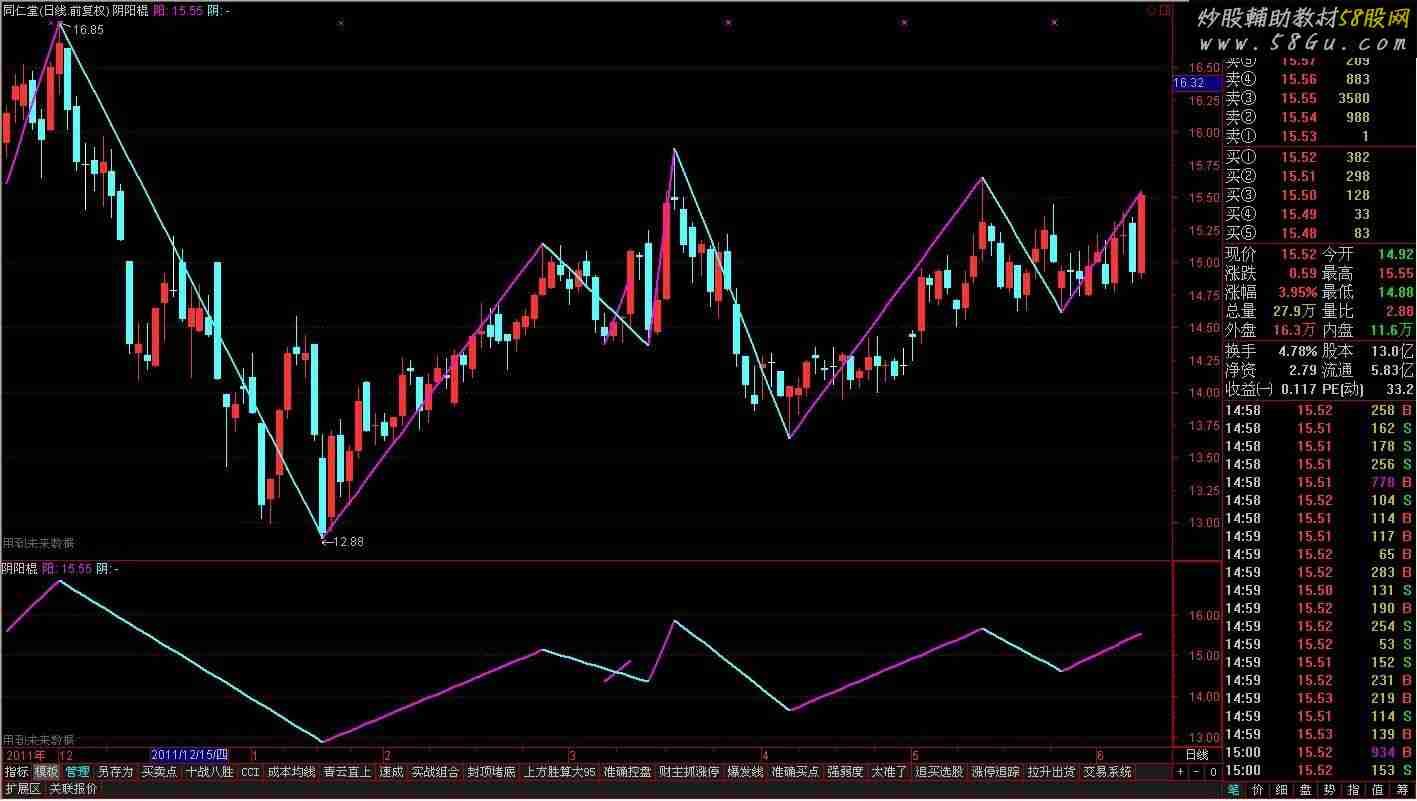Switch to the 势 trend icon

tap(1331, 790)
